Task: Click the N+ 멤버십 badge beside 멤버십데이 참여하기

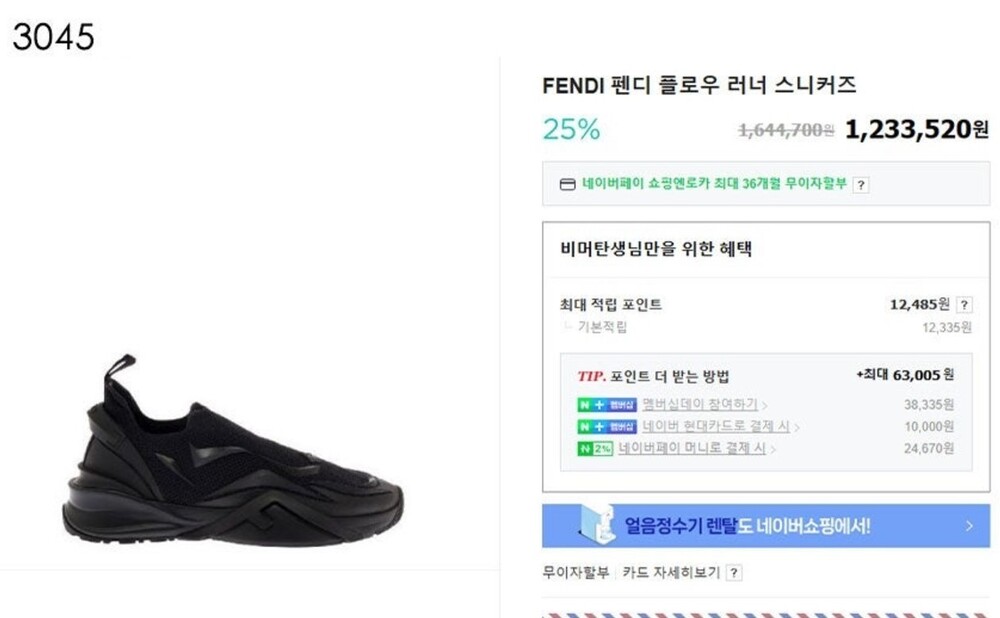Action: click(607, 405)
